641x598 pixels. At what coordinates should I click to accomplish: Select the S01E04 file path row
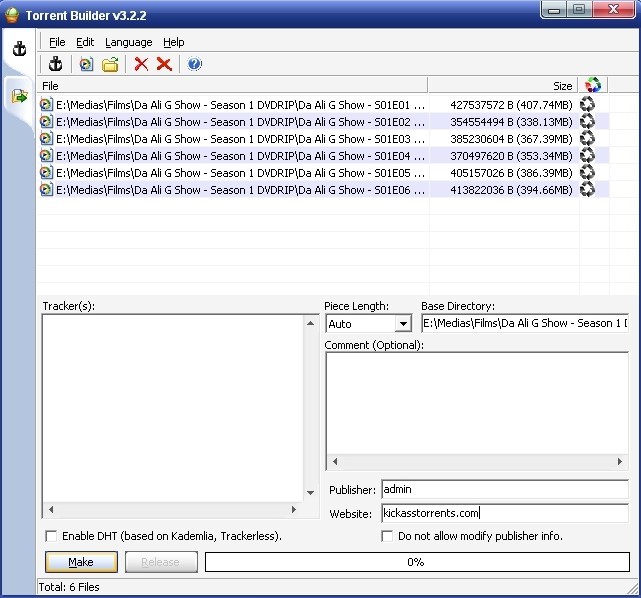click(240, 156)
